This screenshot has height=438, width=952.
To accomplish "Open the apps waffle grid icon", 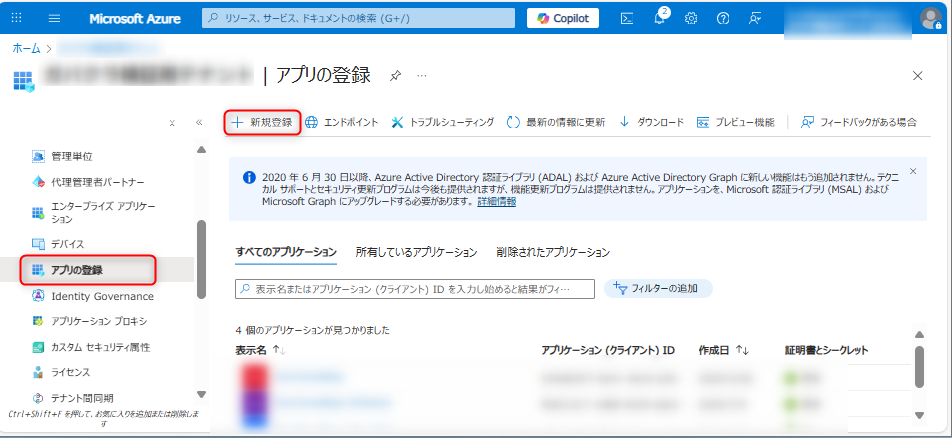I will pyautogui.click(x=17, y=18).
